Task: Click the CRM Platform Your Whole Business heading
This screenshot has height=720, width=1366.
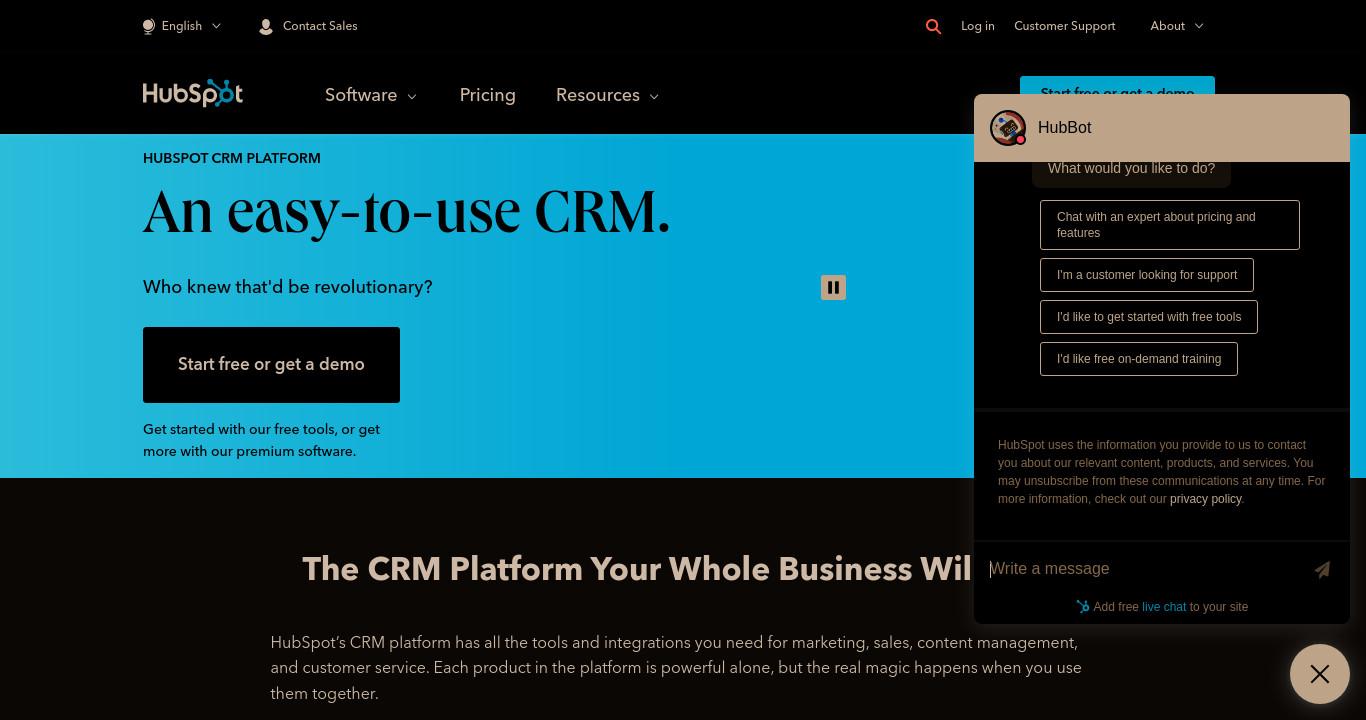Action: [637, 569]
